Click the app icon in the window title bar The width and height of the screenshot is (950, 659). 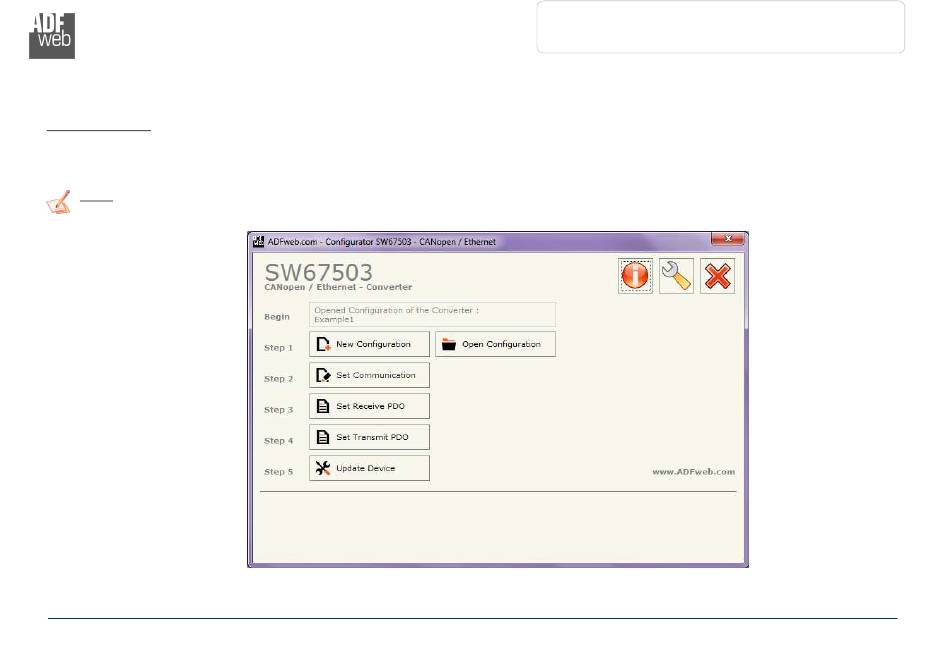(x=257, y=241)
